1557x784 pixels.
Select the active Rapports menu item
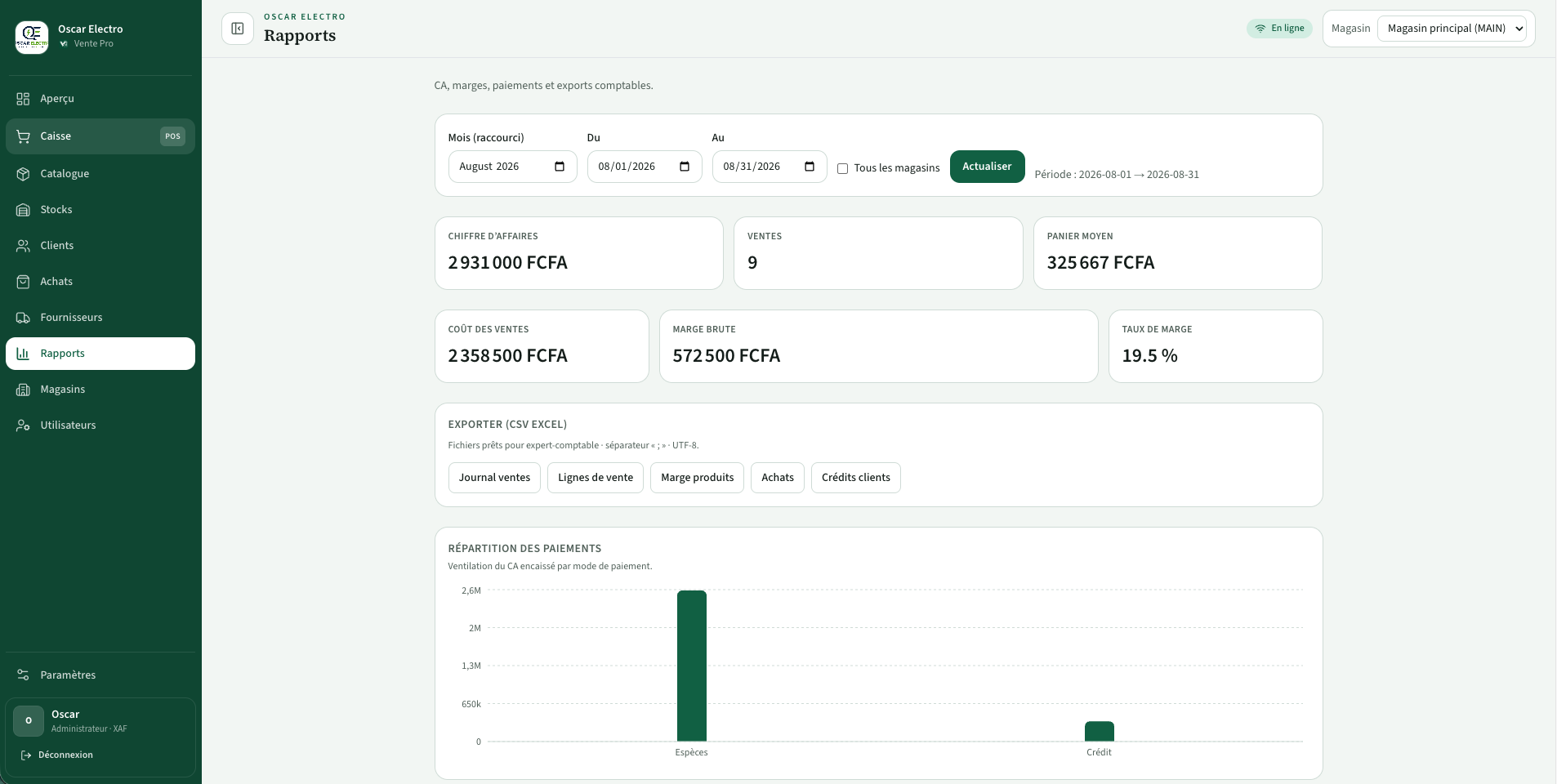(x=100, y=354)
